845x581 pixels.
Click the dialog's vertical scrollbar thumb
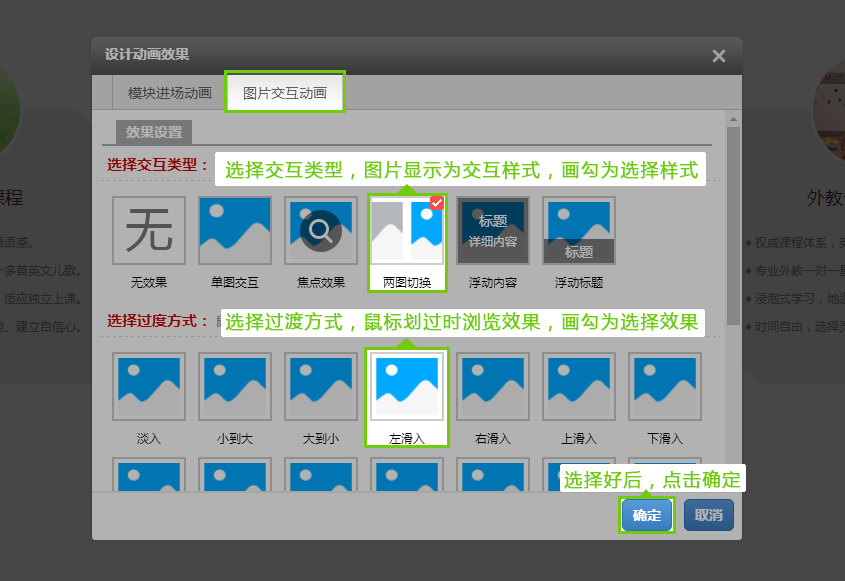pos(733,226)
